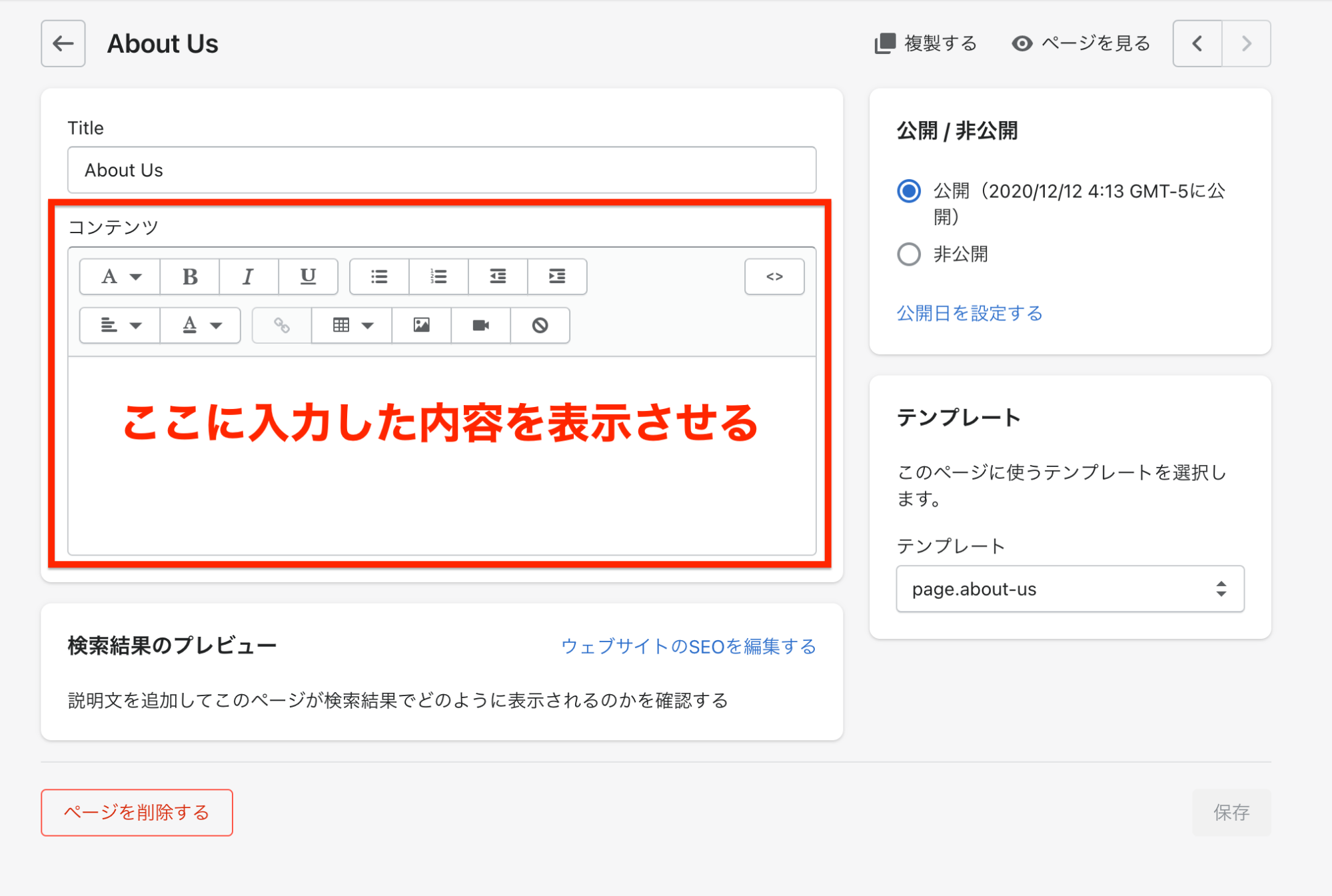The width and height of the screenshot is (1332, 896).
Task: Open the text alignment dropdown
Action: 120,325
